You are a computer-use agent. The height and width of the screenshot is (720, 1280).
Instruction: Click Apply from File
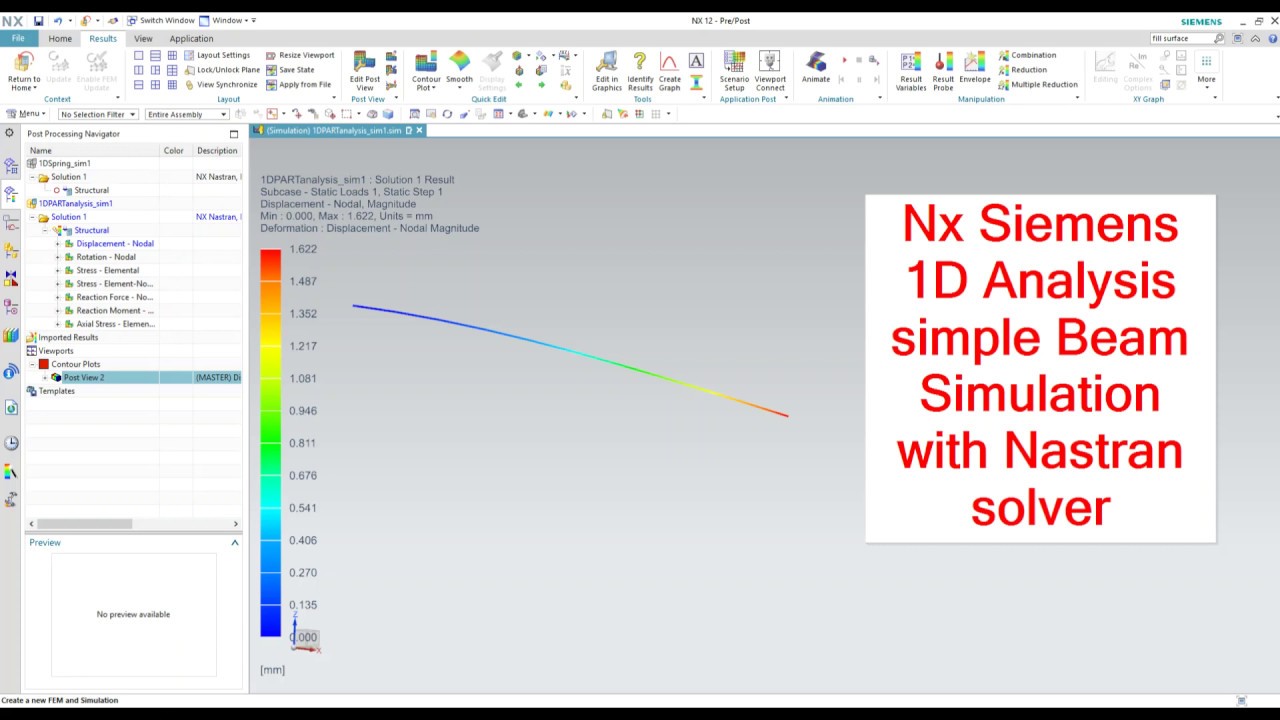298,85
